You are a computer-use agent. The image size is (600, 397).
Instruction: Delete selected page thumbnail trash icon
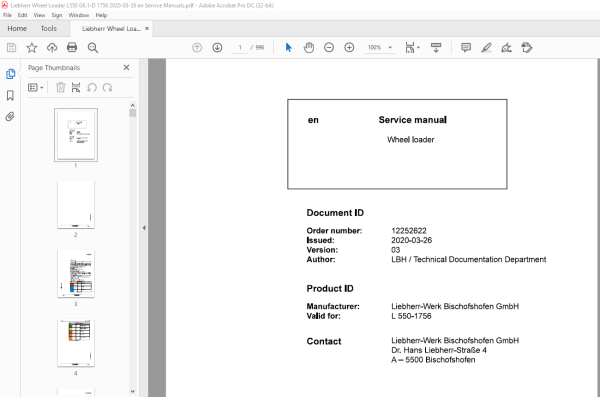coord(60,88)
